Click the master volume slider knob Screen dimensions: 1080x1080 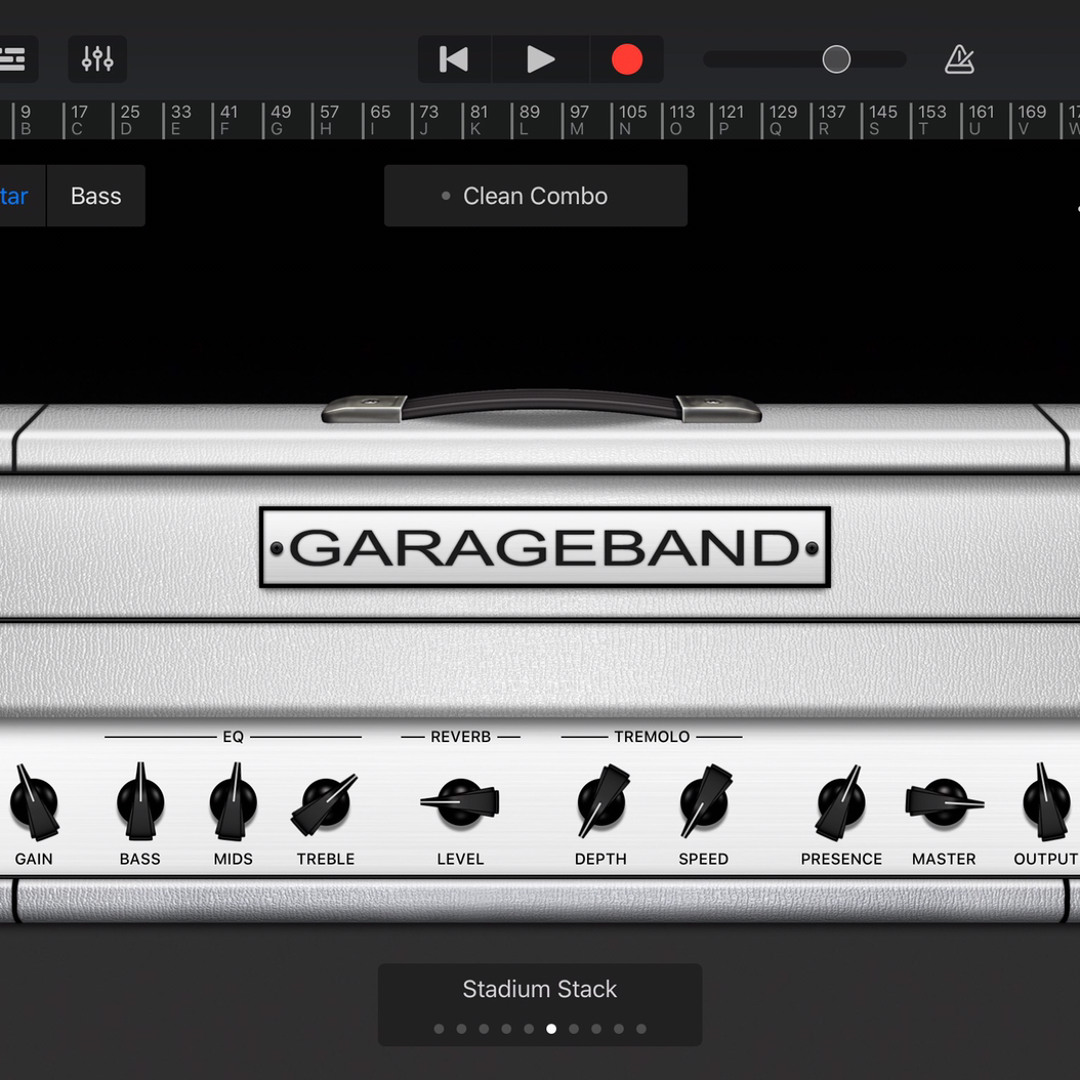pos(836,60)
